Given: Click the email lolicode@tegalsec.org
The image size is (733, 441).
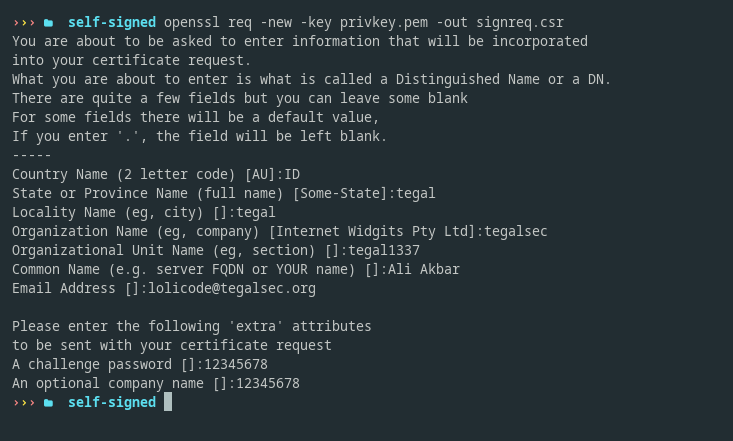Looking at the screenshot, I should 232,289.
